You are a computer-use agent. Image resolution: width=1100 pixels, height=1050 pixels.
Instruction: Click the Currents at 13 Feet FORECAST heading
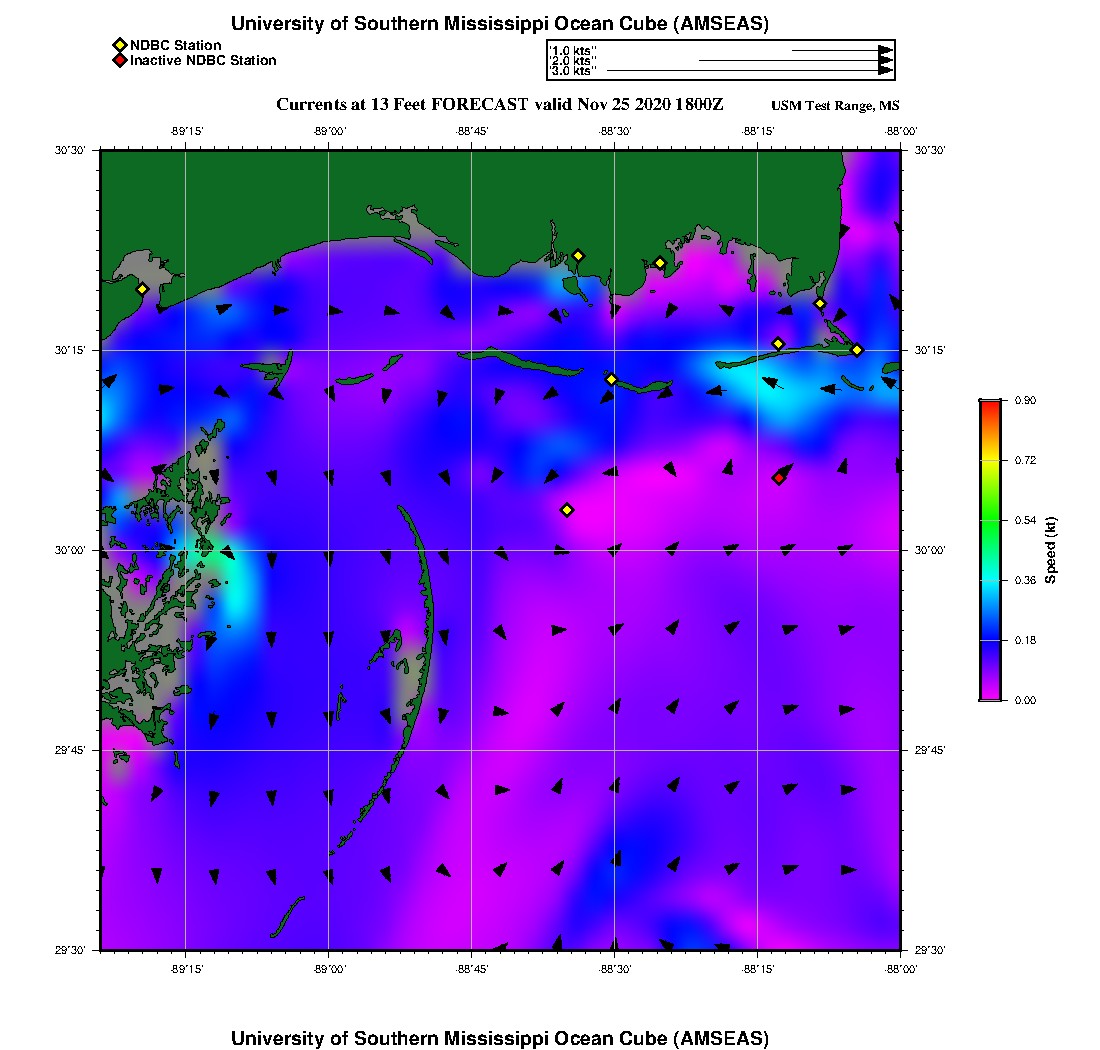point(500,105)
